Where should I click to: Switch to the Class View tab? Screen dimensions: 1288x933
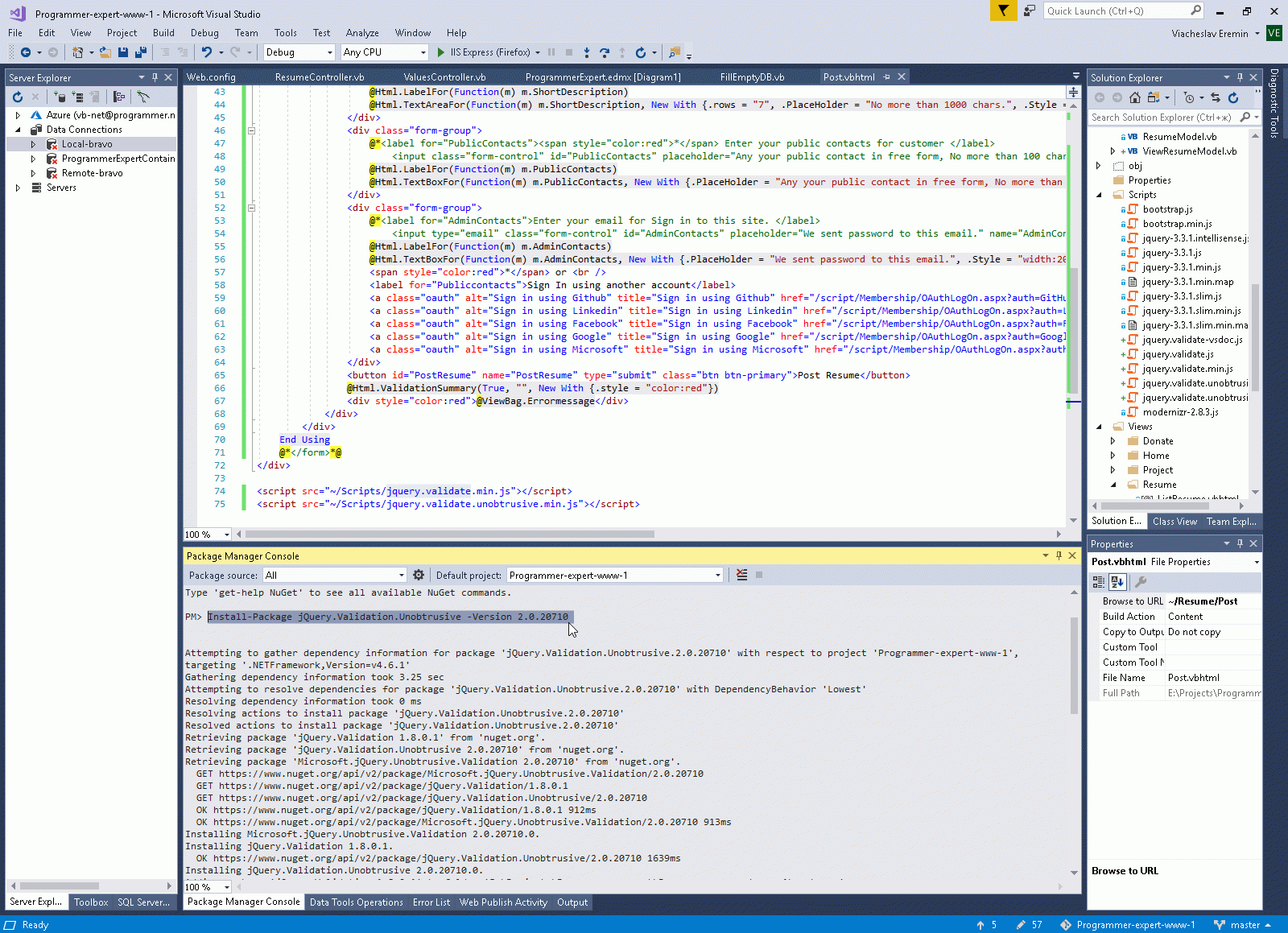coord(1174,522)
